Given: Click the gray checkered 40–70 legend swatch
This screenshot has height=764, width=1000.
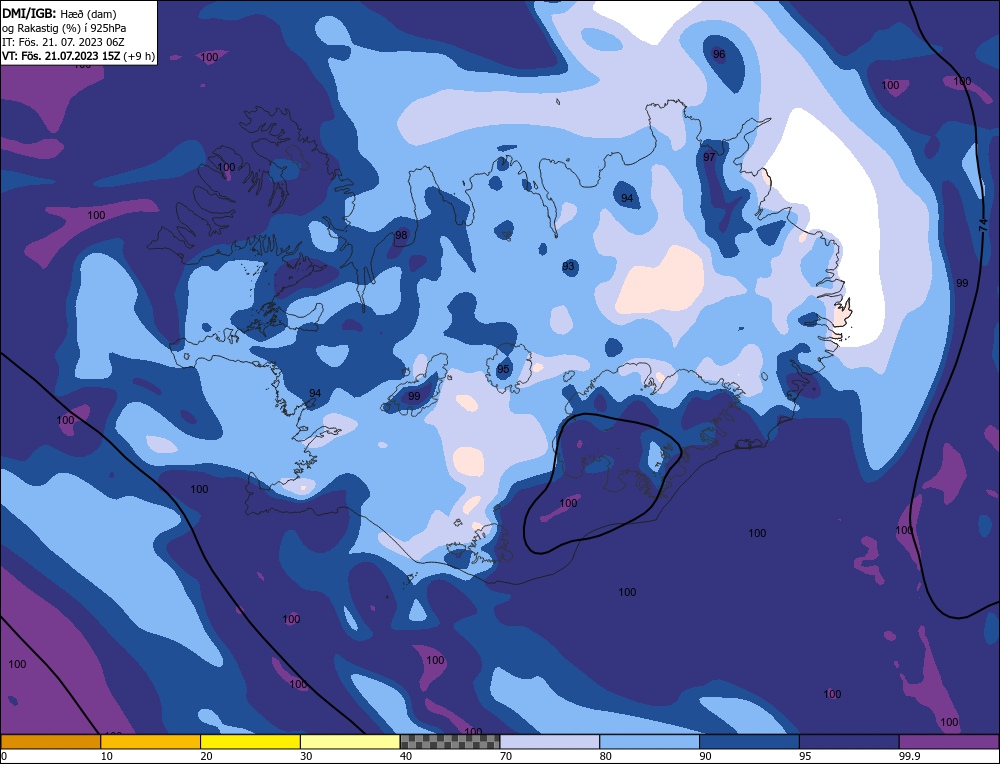Looking at the screenshot, I should coord(450,742).
